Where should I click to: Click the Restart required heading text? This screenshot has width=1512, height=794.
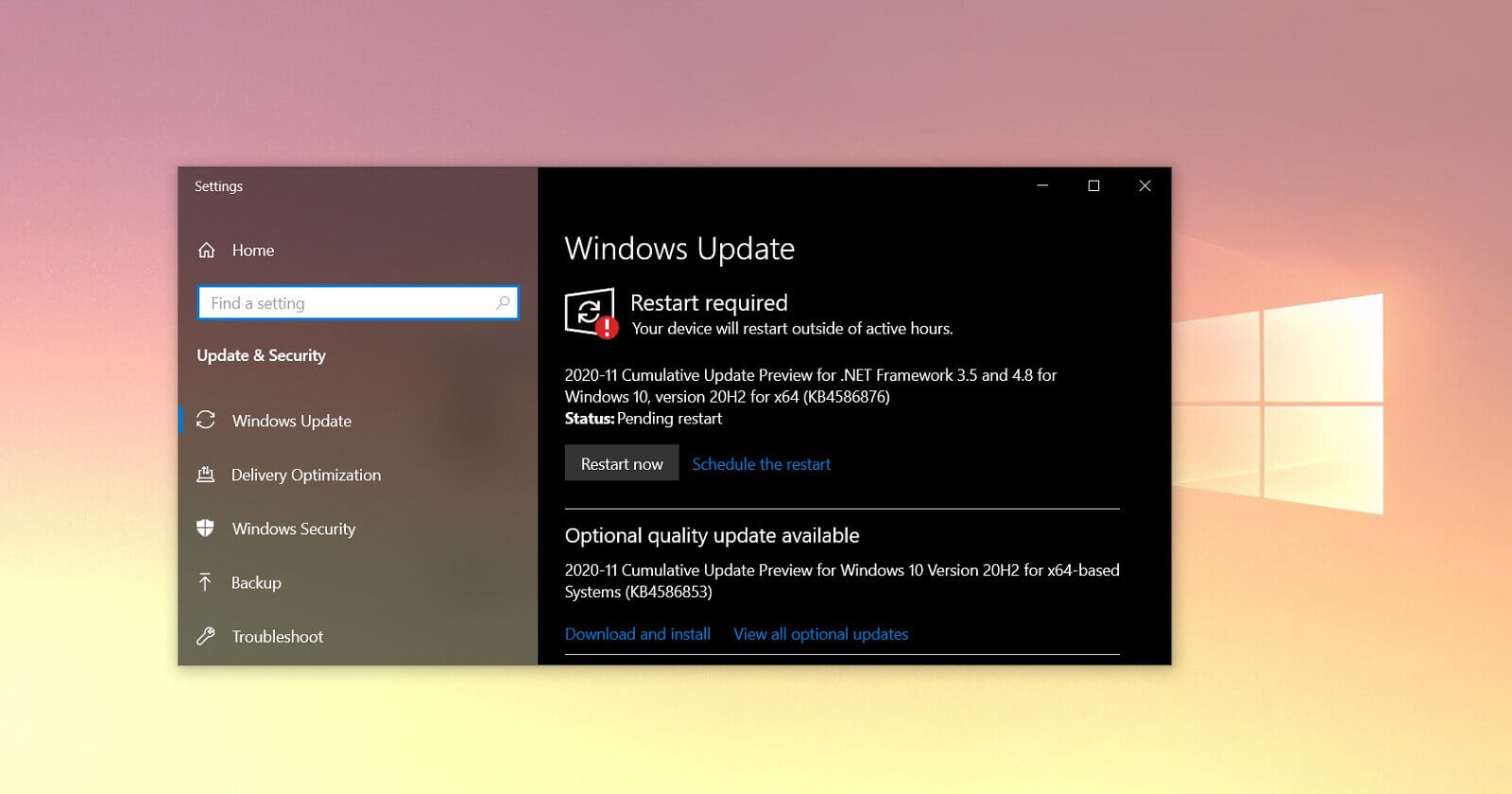pyautogui.click(x=709, y=302)
